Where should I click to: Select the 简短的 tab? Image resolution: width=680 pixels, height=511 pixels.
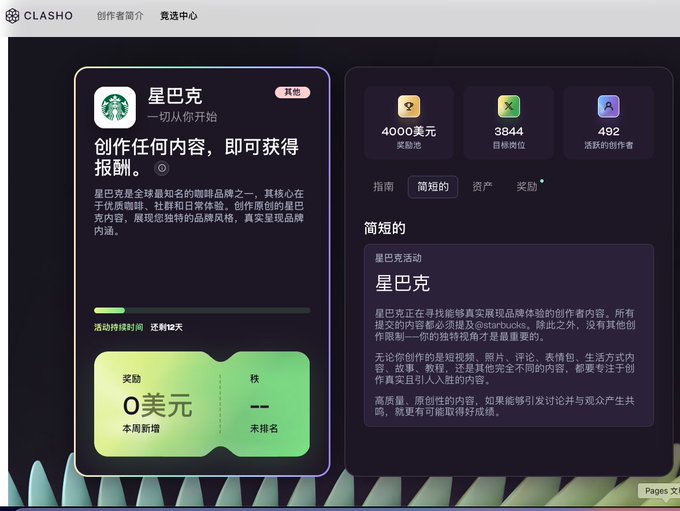pos(433,187)
